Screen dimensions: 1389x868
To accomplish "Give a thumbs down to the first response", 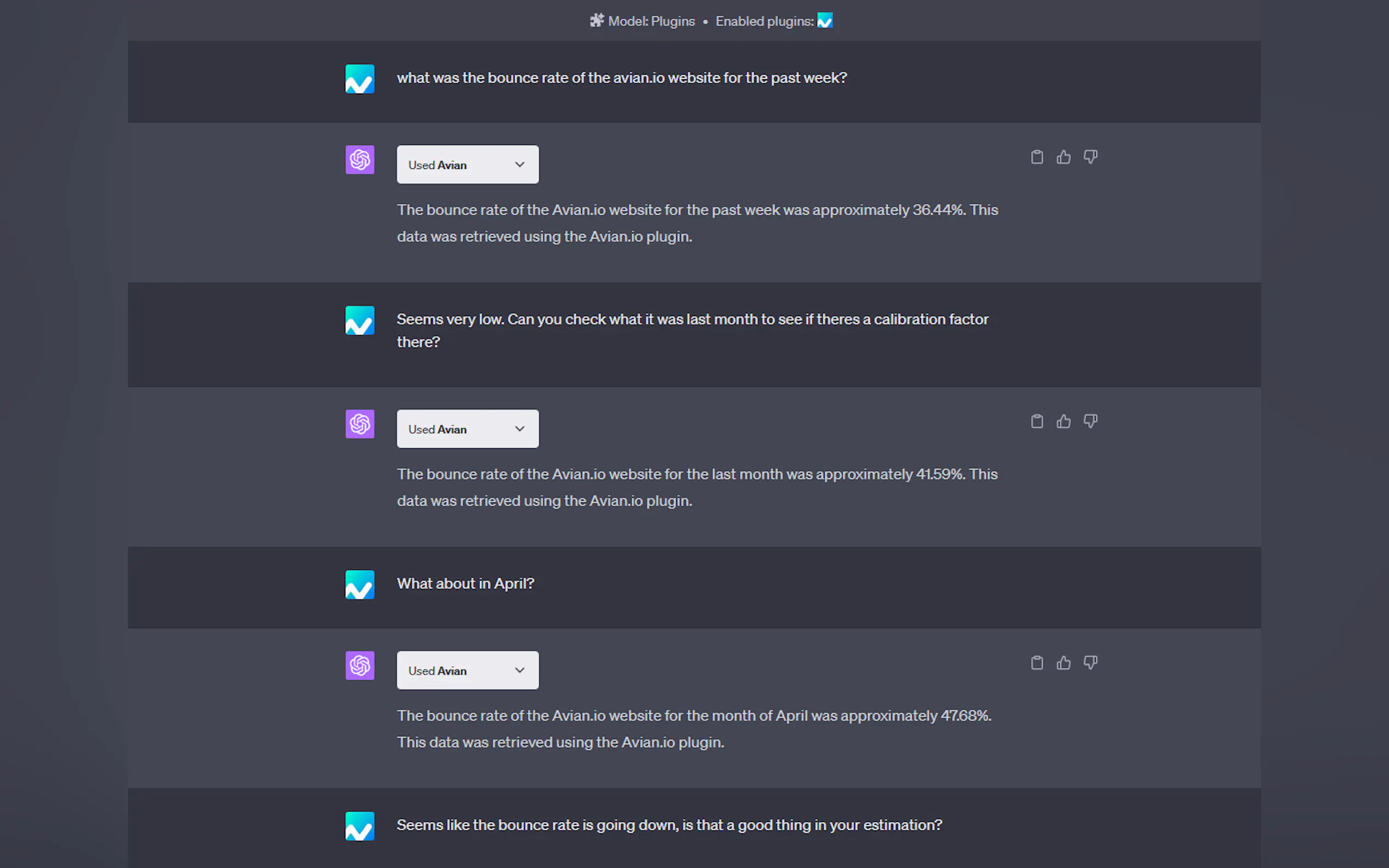I will [1089, 157].
